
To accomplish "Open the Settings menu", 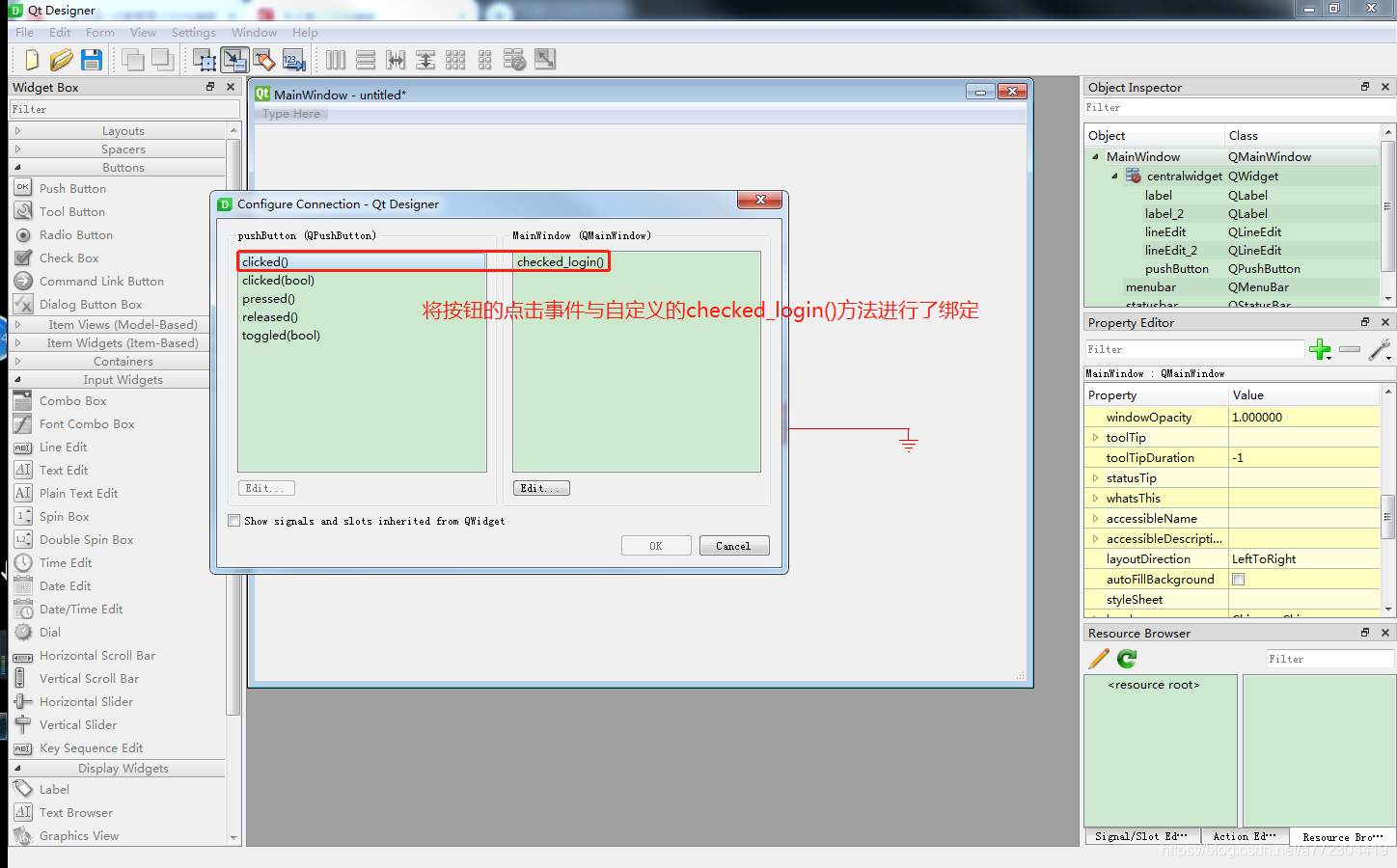I will click(194, 32).
